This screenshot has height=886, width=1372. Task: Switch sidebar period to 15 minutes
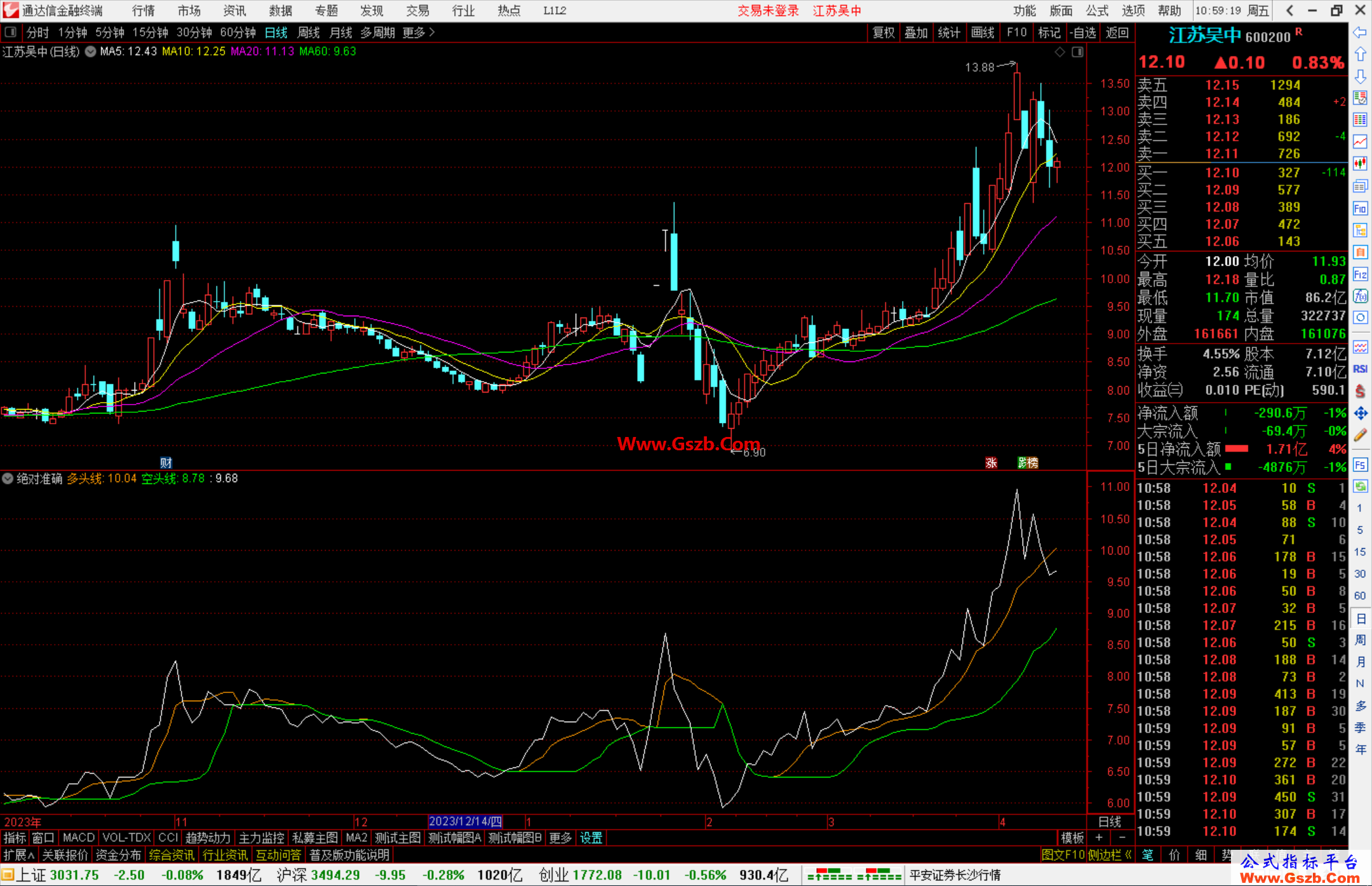tap(1360, 552)
